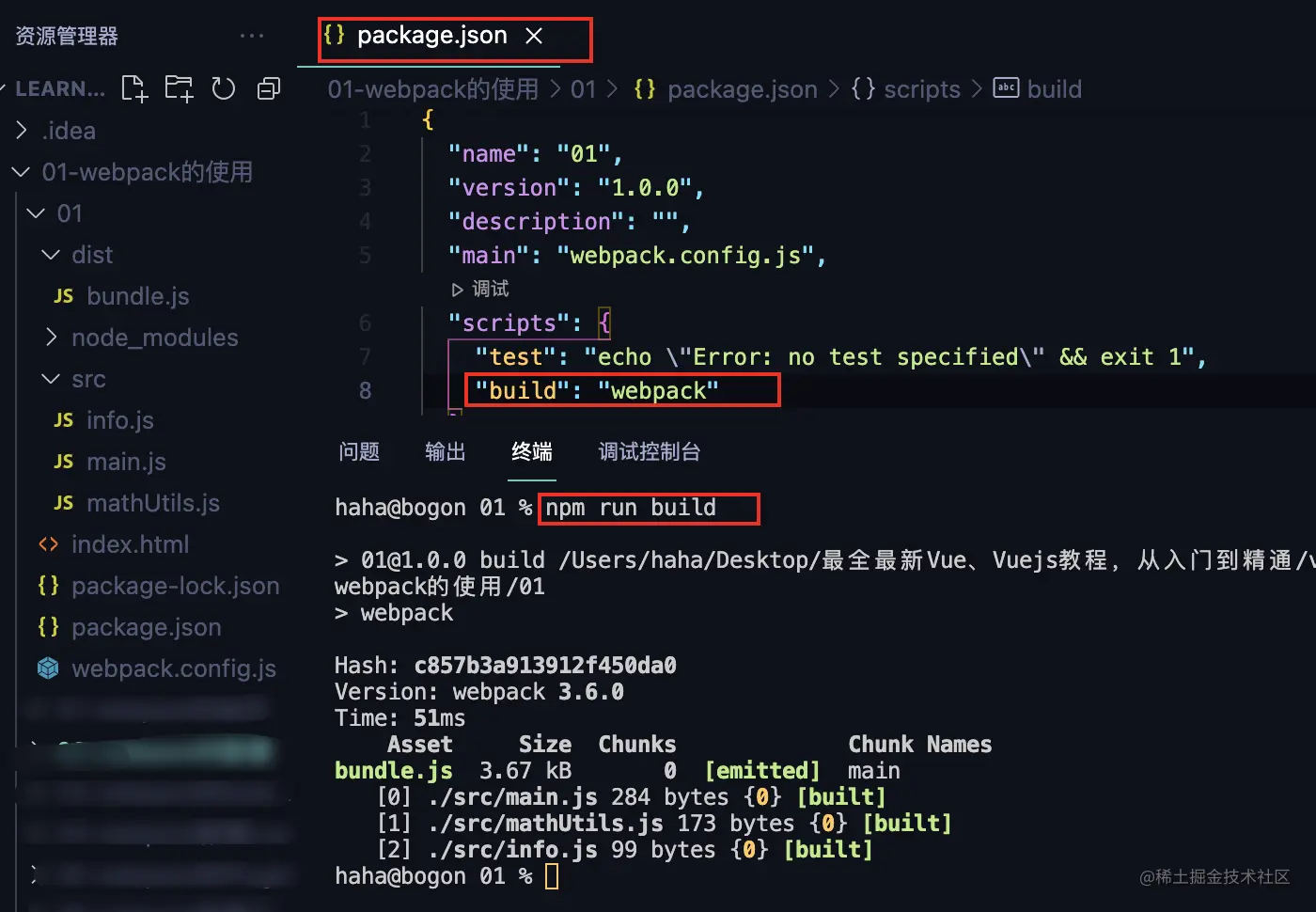The image size is (1316, 912).
Task: Click the Hash value c857b3a913912f450da0
Action: pos(545,666)
